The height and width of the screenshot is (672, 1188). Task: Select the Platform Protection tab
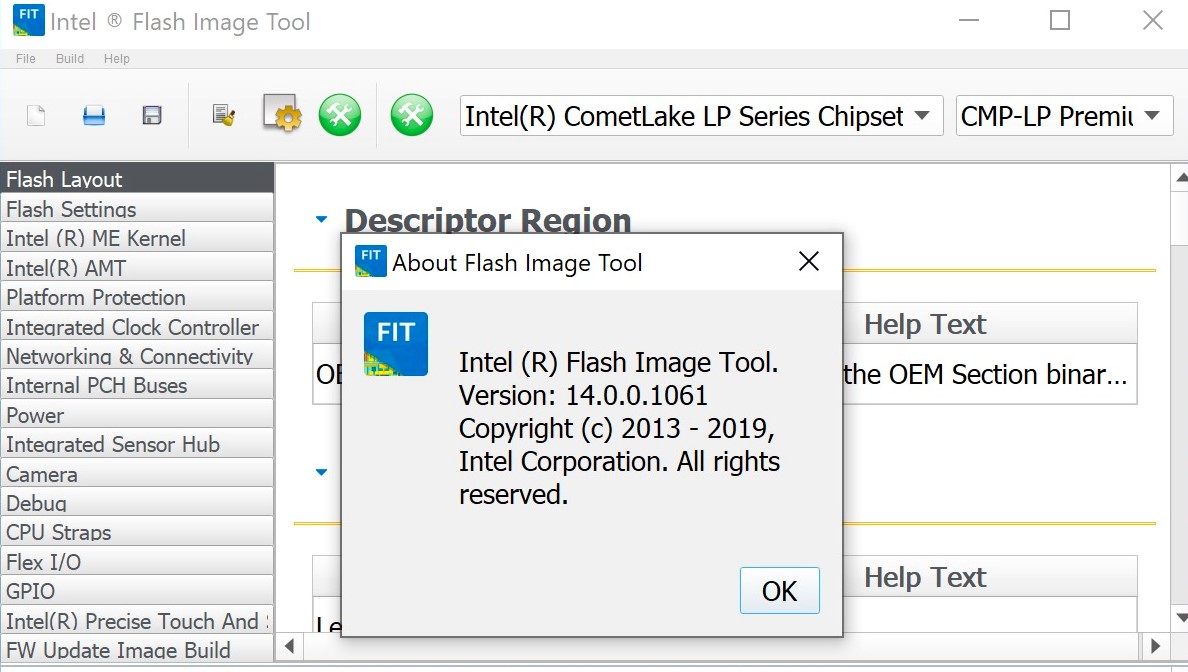pos(136,297)
